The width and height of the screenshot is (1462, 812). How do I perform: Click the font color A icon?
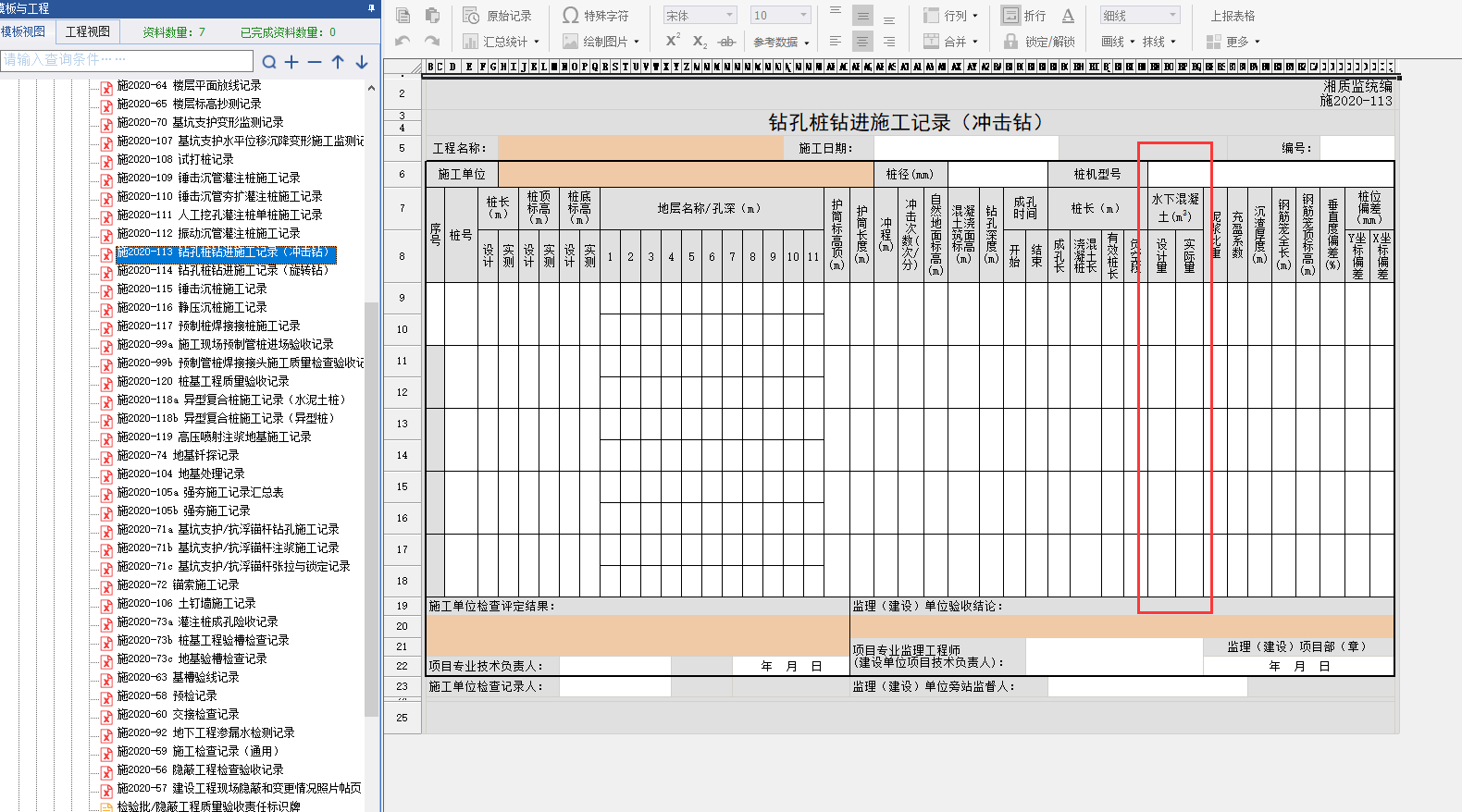pos(1068,16)
